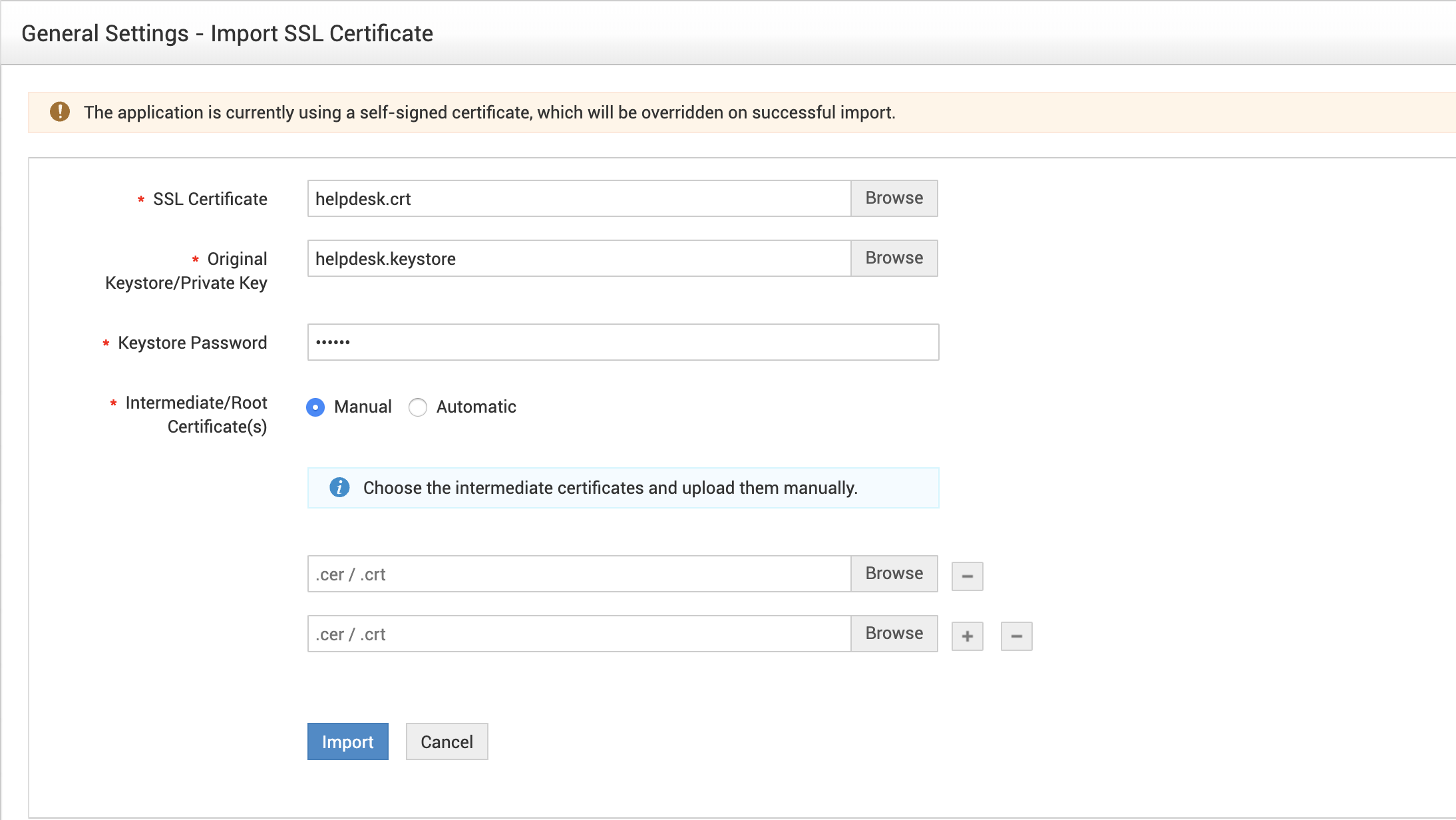Browse for the Original Keystore file
The image size is (1456, 820).
(x=894, y=258)
